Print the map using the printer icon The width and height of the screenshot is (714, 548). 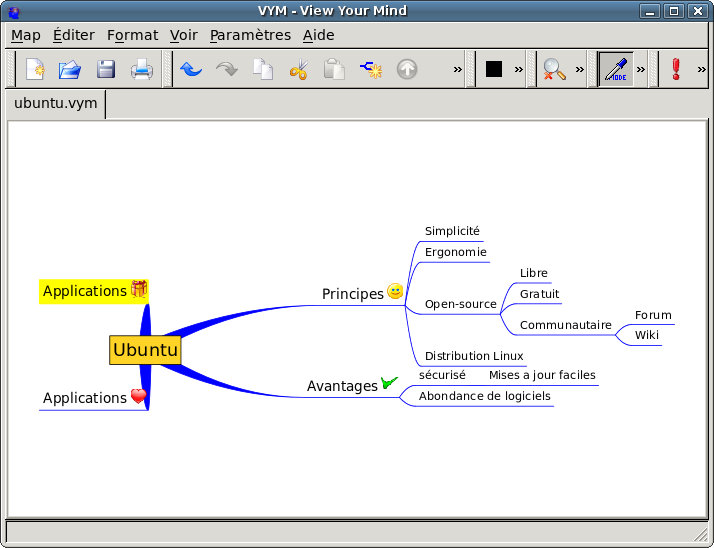tap(142, 70)
